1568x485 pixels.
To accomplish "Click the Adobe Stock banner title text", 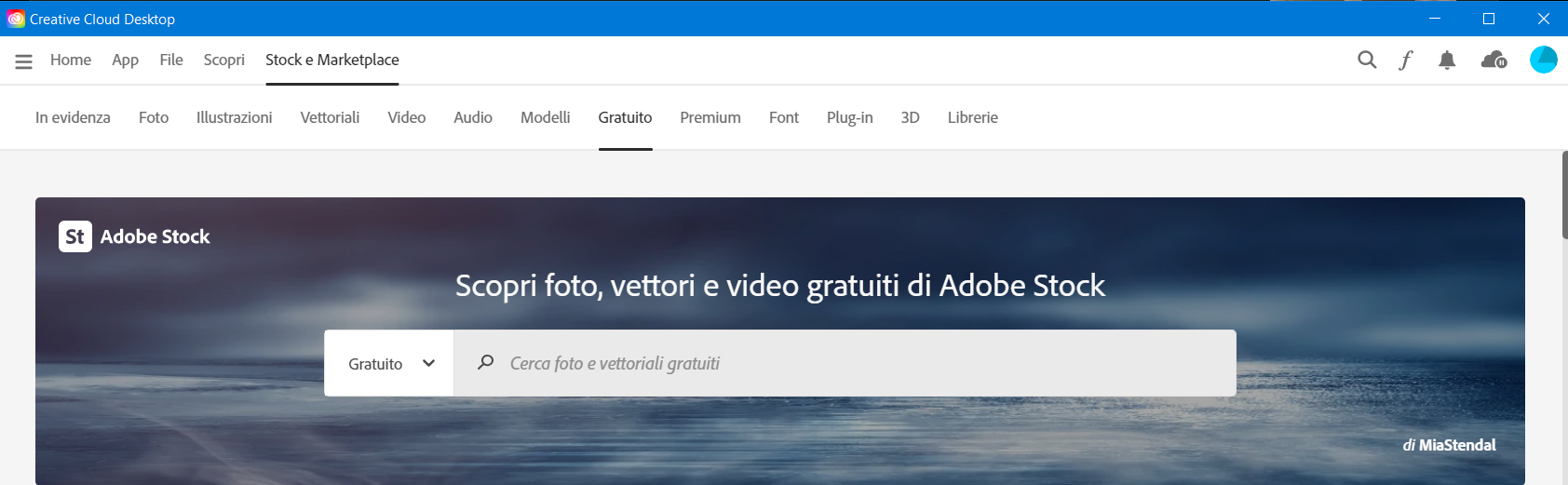I will 155,236.
